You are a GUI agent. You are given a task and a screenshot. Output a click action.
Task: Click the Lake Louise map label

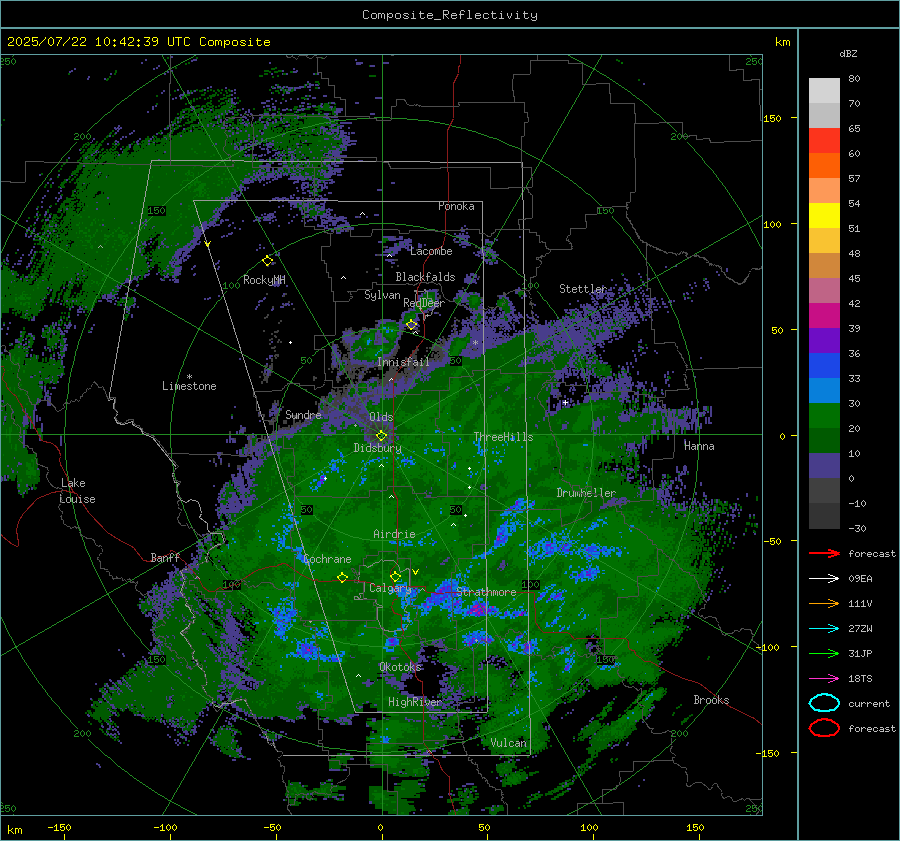click(77, 491)
